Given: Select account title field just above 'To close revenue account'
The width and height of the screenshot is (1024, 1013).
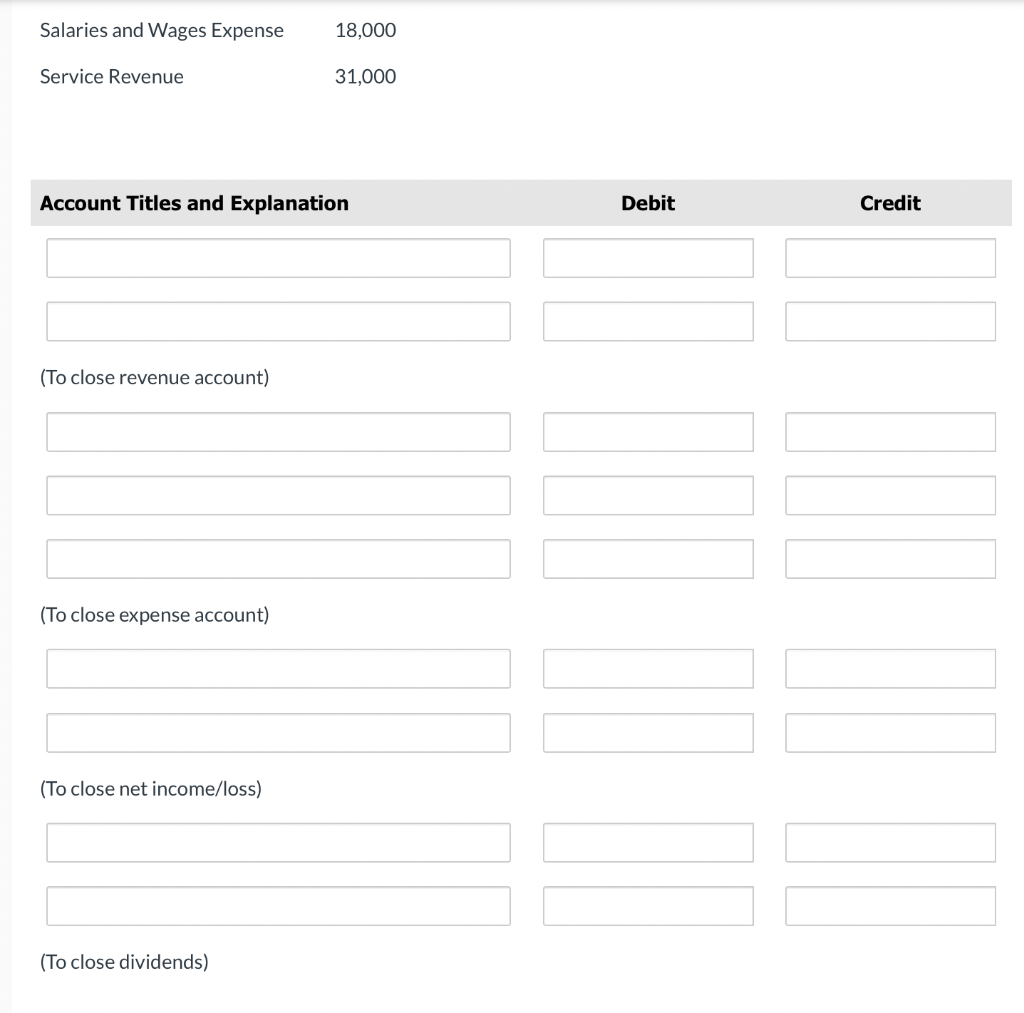Looking at the screenshot, I should pyautogui.click(x=278, y=322).
